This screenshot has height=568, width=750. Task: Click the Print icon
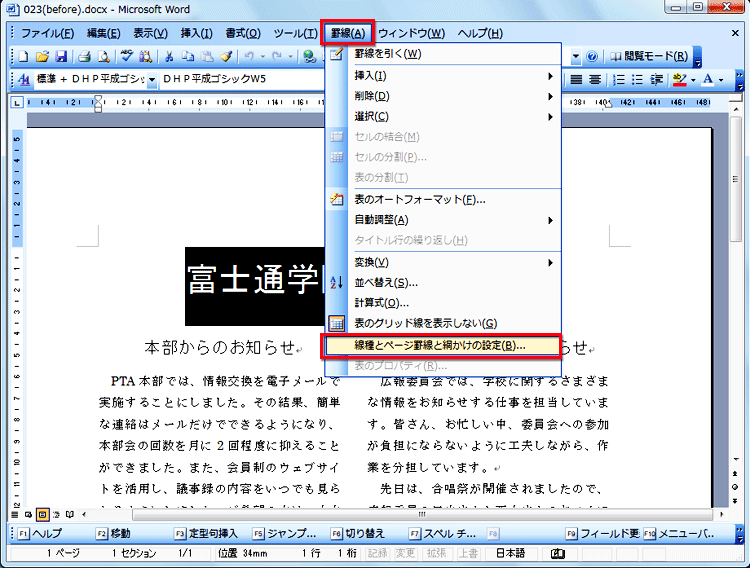point(84,56)
